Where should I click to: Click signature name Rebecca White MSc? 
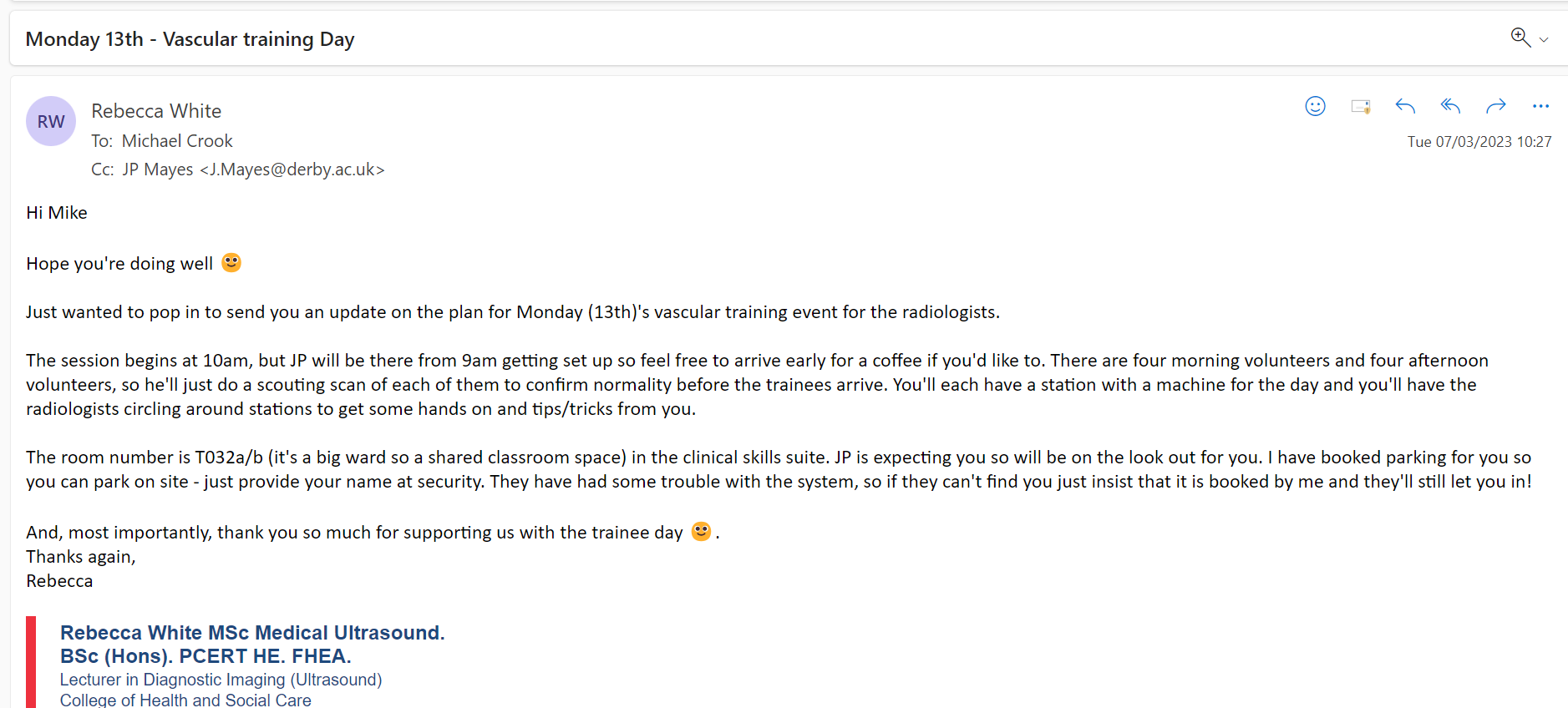tap(251, 633)
